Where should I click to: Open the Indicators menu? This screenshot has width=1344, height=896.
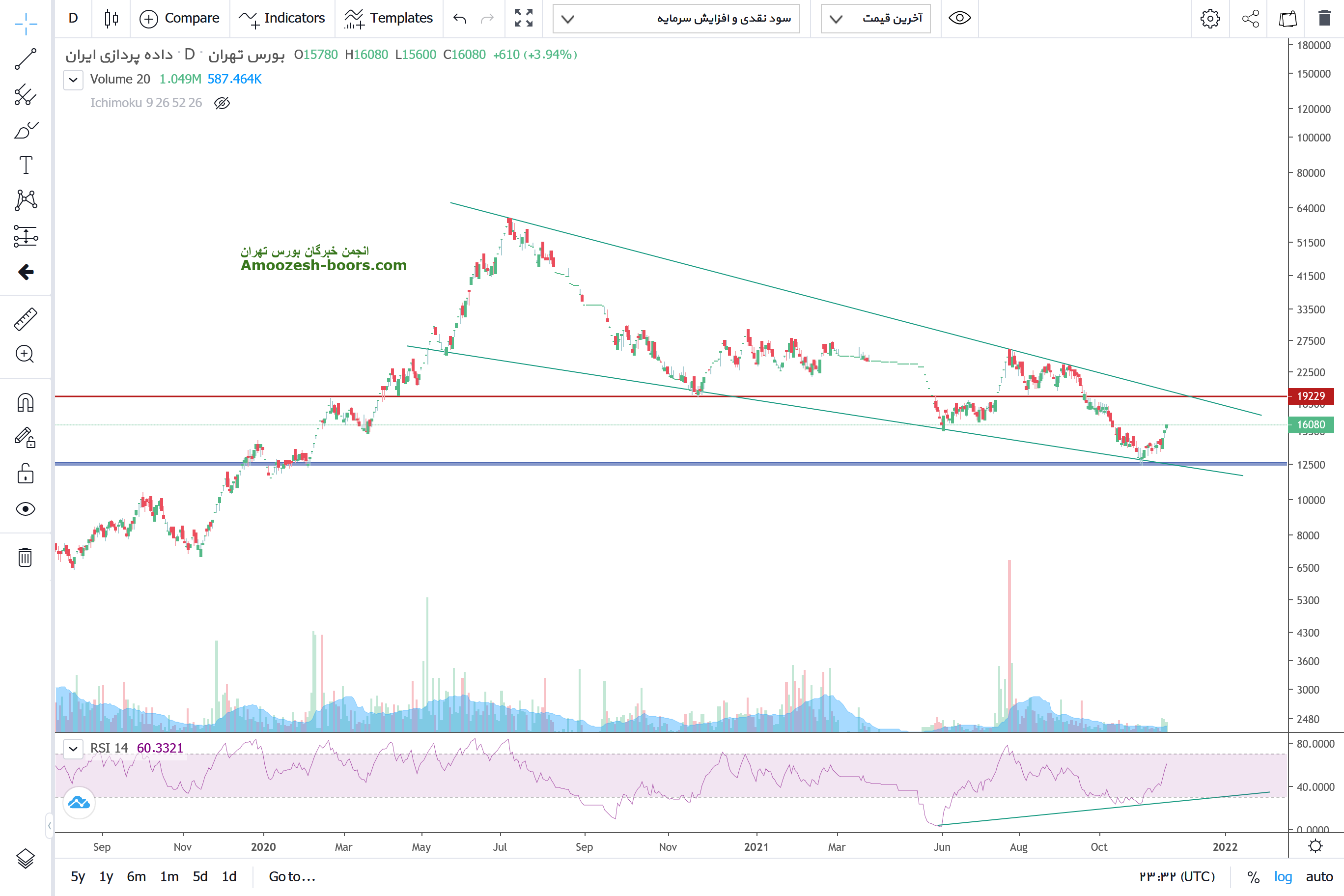[x=282, y=18]
